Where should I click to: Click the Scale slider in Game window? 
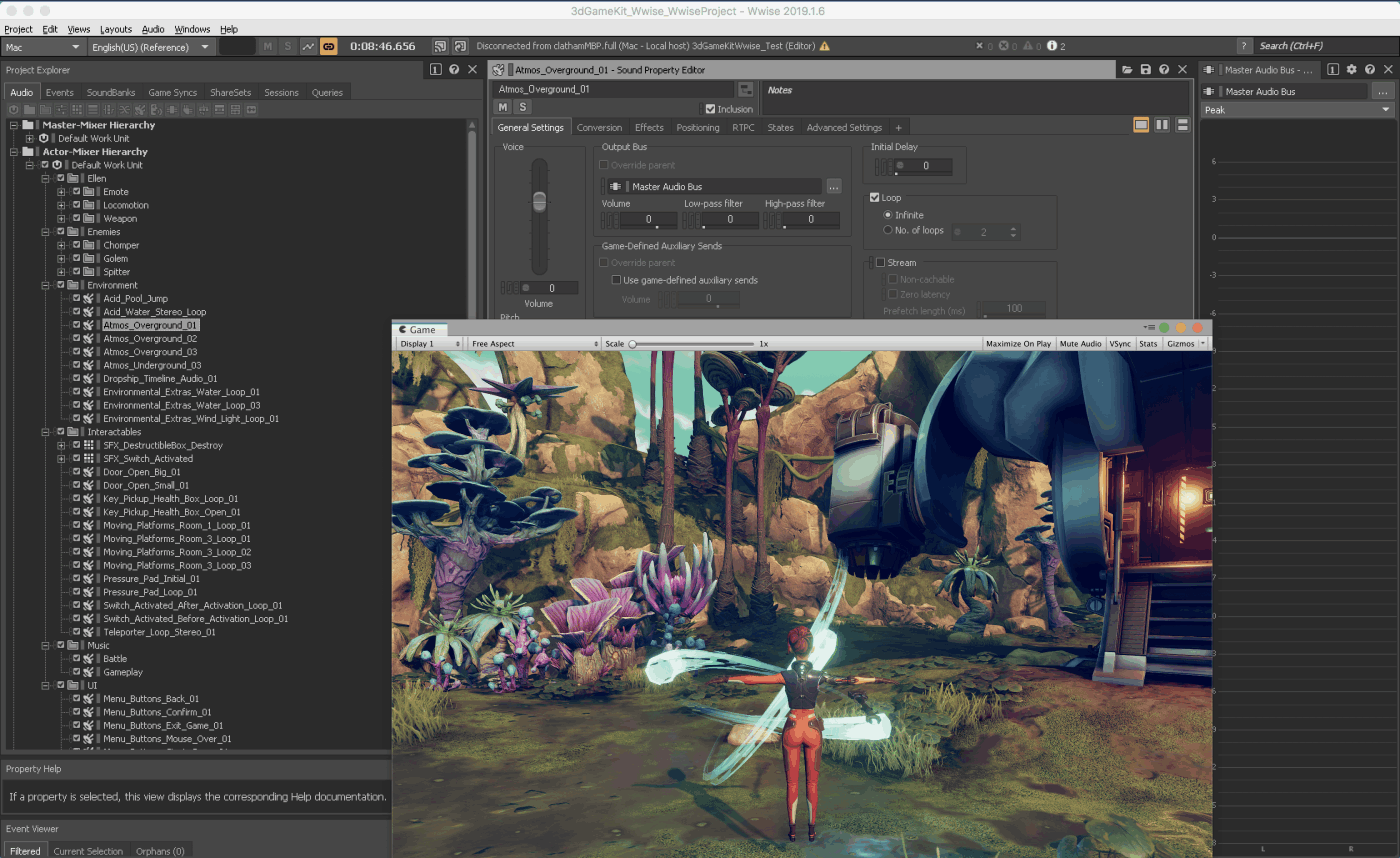692,344
